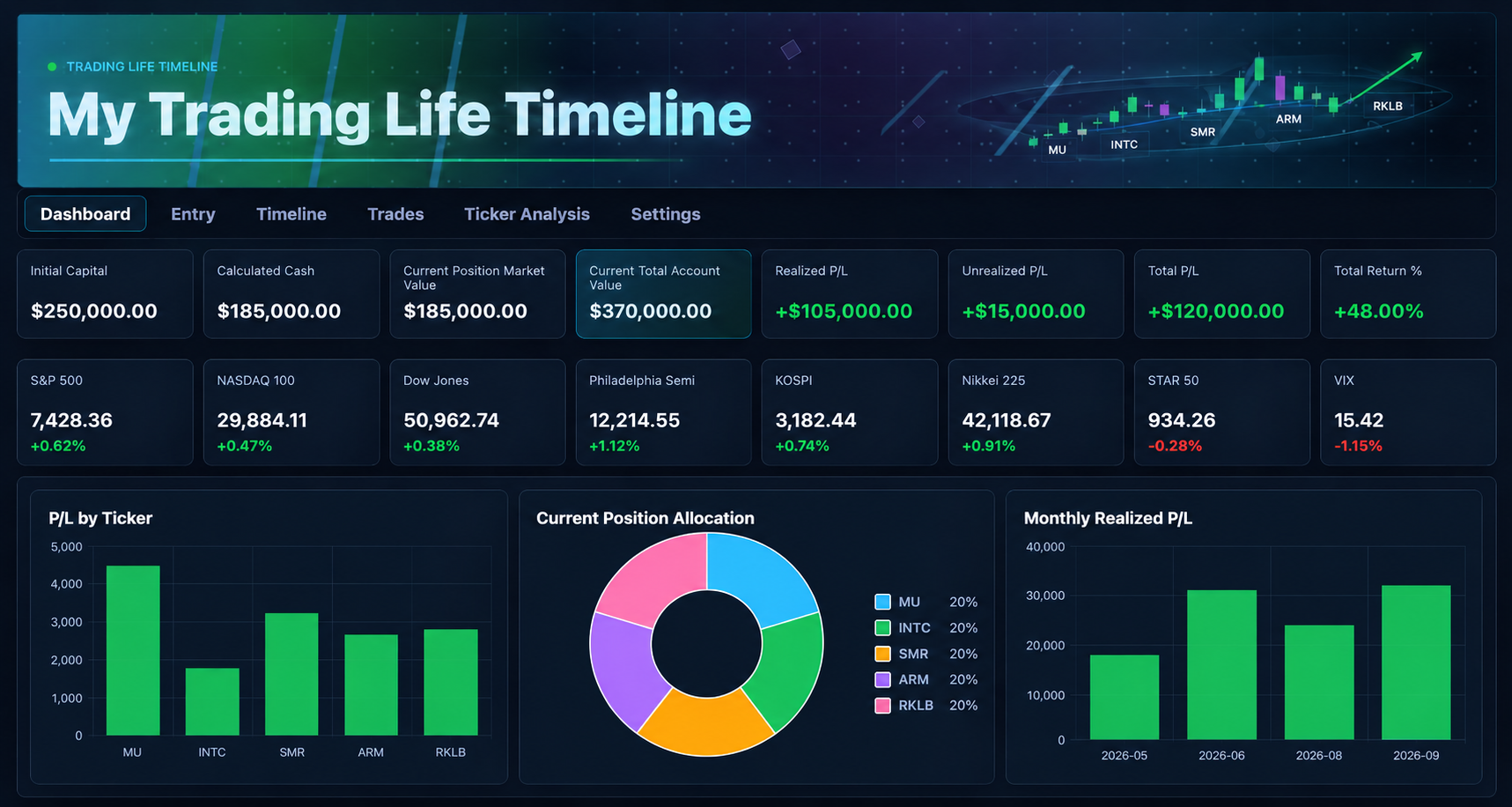This screenshot has width=1512, height=807.
Task: Click the INTC bar in P/L by Ticker
Action: click(212, 701)
